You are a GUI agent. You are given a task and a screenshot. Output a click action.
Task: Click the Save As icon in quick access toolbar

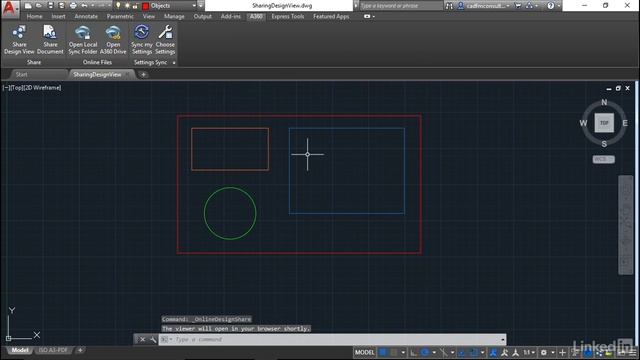pyautogui.click(x=62, y=6)
